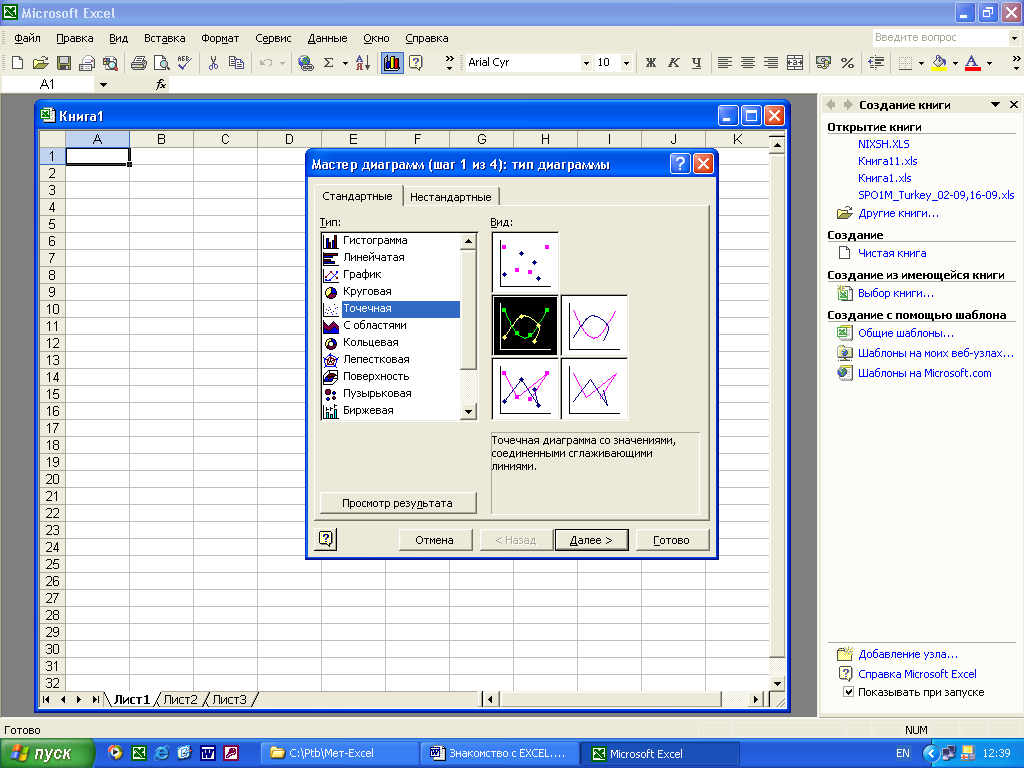Expand the Standard toolbar options chevron
The height and width of the screenshot is (768, 1024).
[x=449, y=63]
